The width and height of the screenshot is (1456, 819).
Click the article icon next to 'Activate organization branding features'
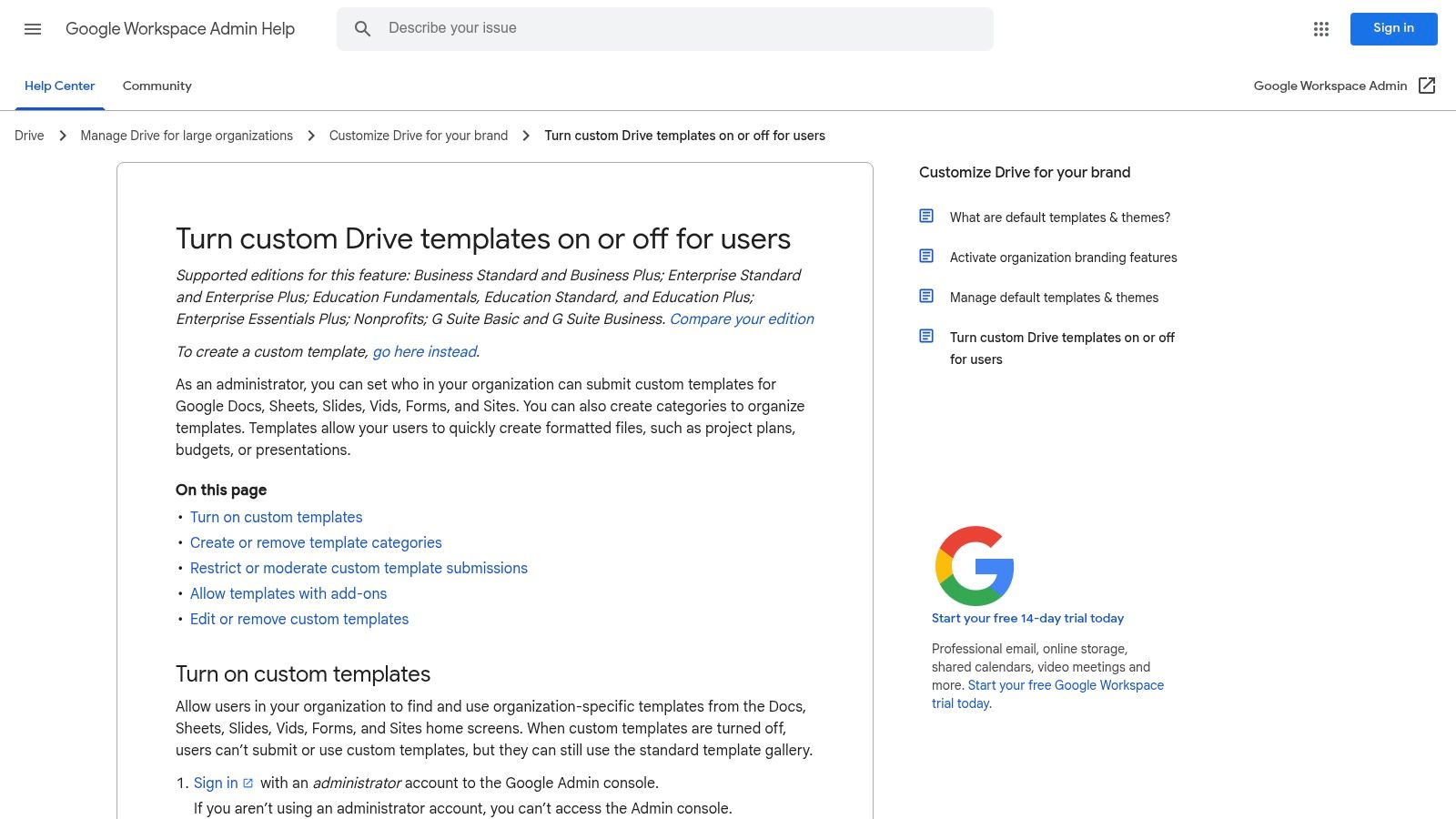click(926, 256)
